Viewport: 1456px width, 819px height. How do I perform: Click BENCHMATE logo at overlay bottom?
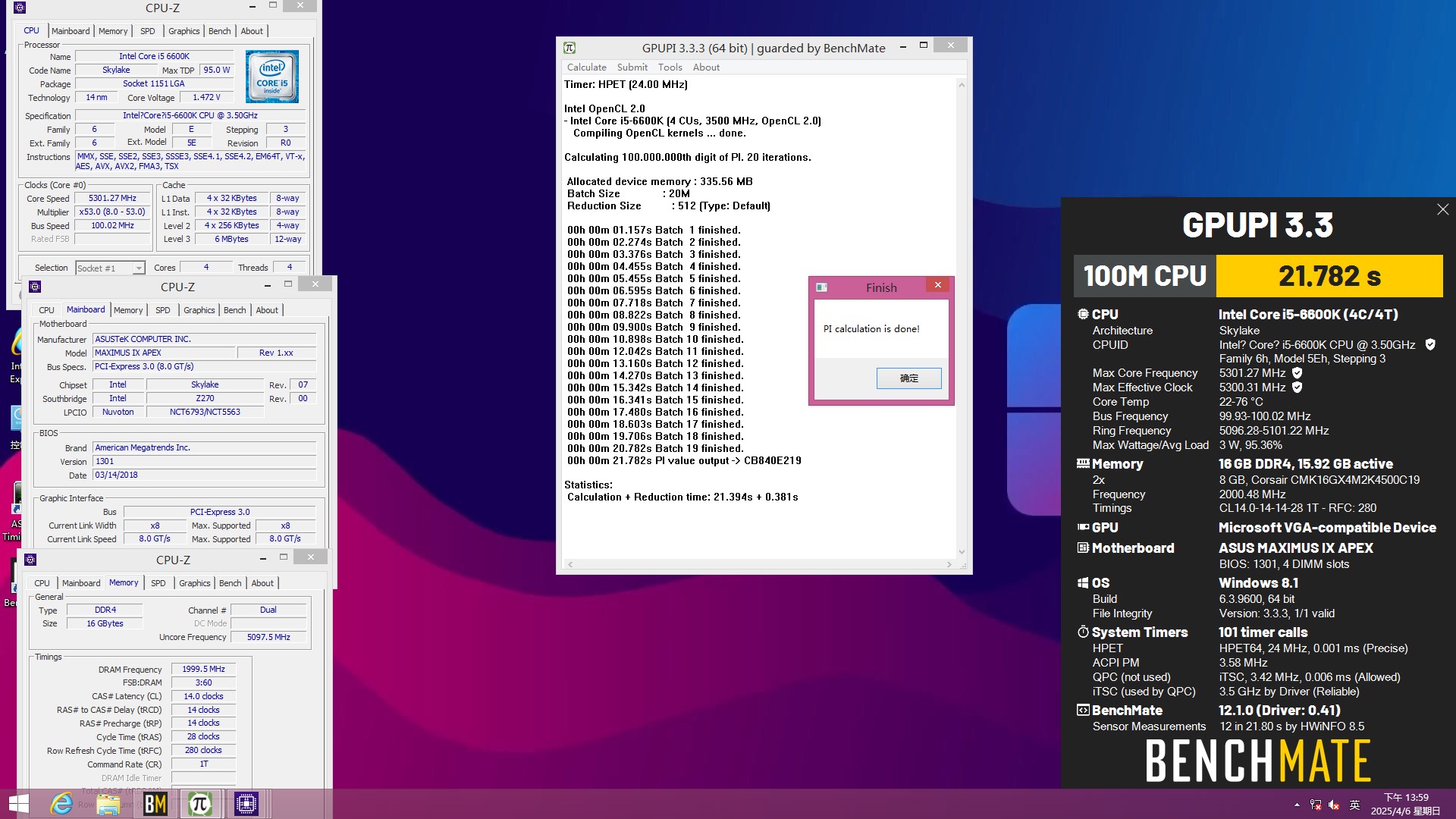pos(1258,761)
